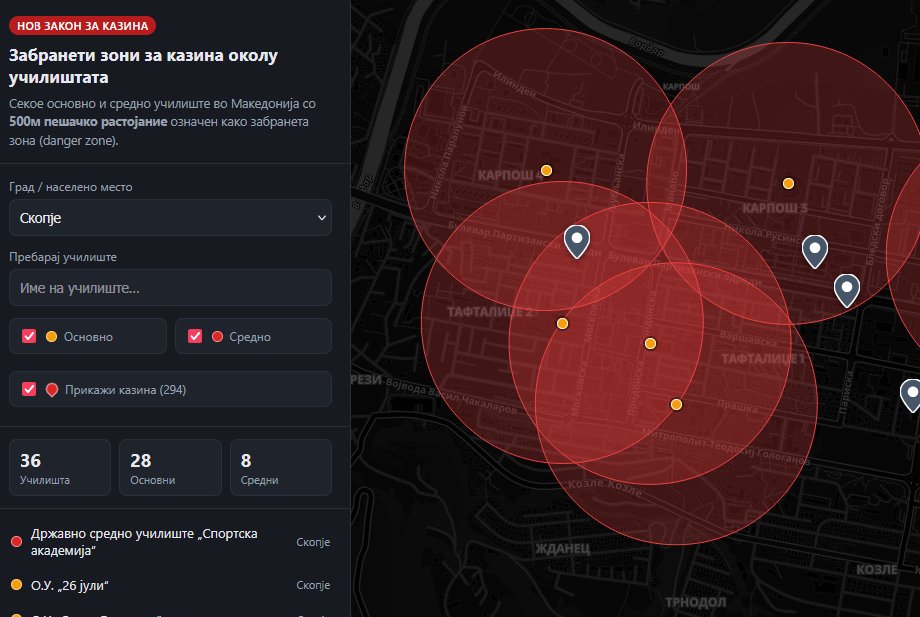Toggle the Прикажи казина (294) checkbox
The image size is (920, 617).
pyautogui.click(x=29, y=389)
